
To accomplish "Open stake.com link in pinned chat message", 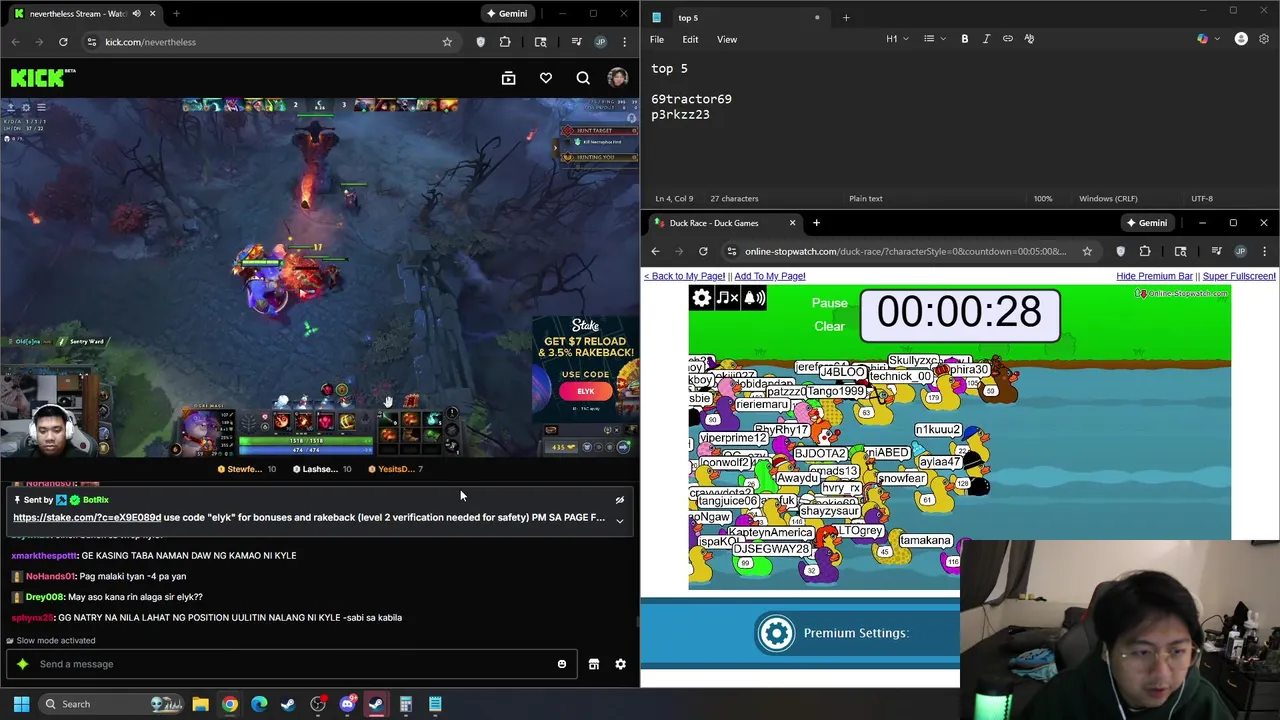I will [x=87, y=517].
